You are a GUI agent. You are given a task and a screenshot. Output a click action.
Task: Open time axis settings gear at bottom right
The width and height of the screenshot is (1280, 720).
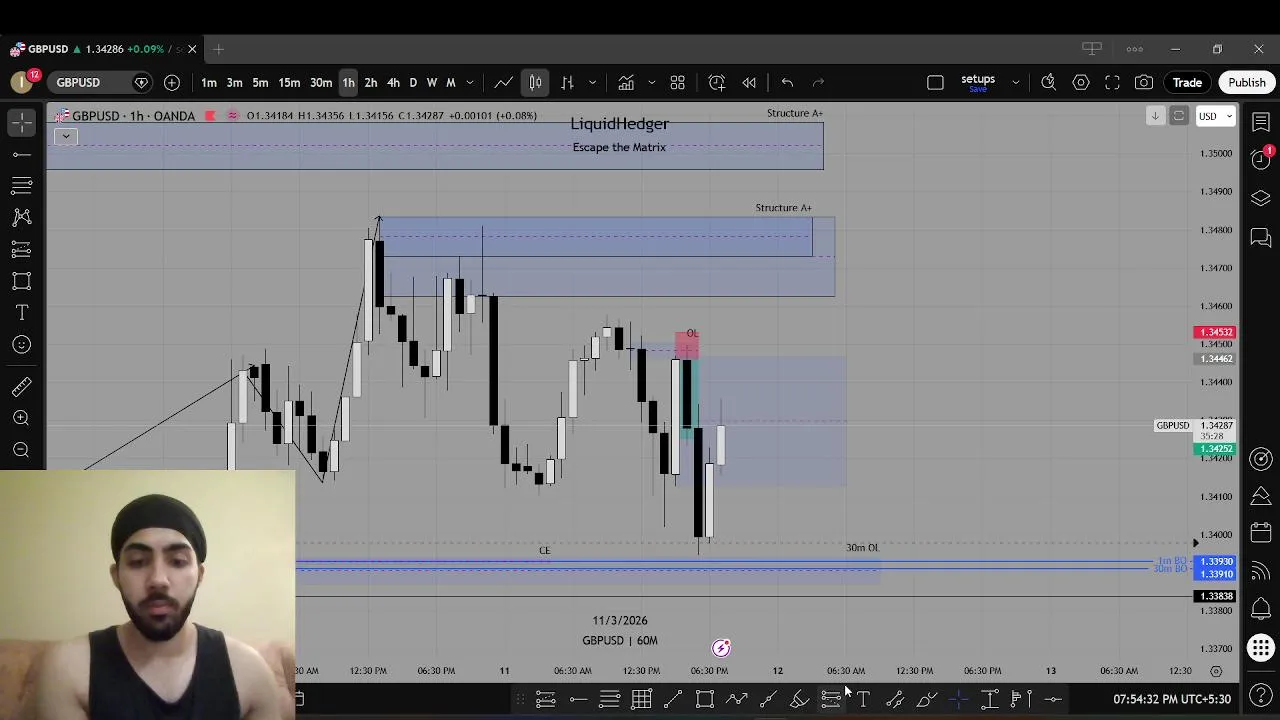point(1216,671)
